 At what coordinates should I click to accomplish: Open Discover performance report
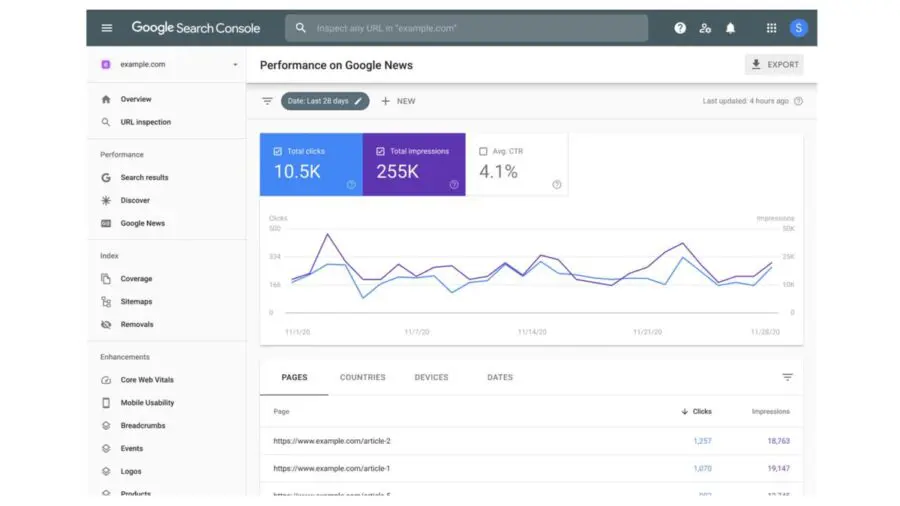click(135, 201)
